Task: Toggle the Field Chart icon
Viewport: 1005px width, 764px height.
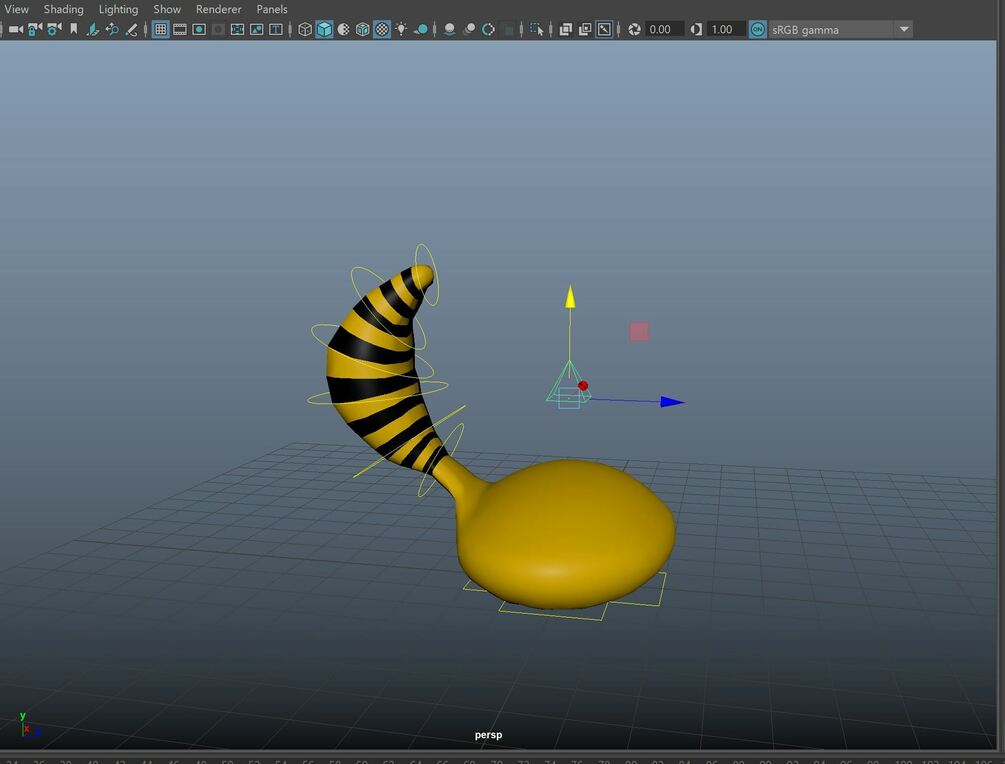Action: click(237, 29)
